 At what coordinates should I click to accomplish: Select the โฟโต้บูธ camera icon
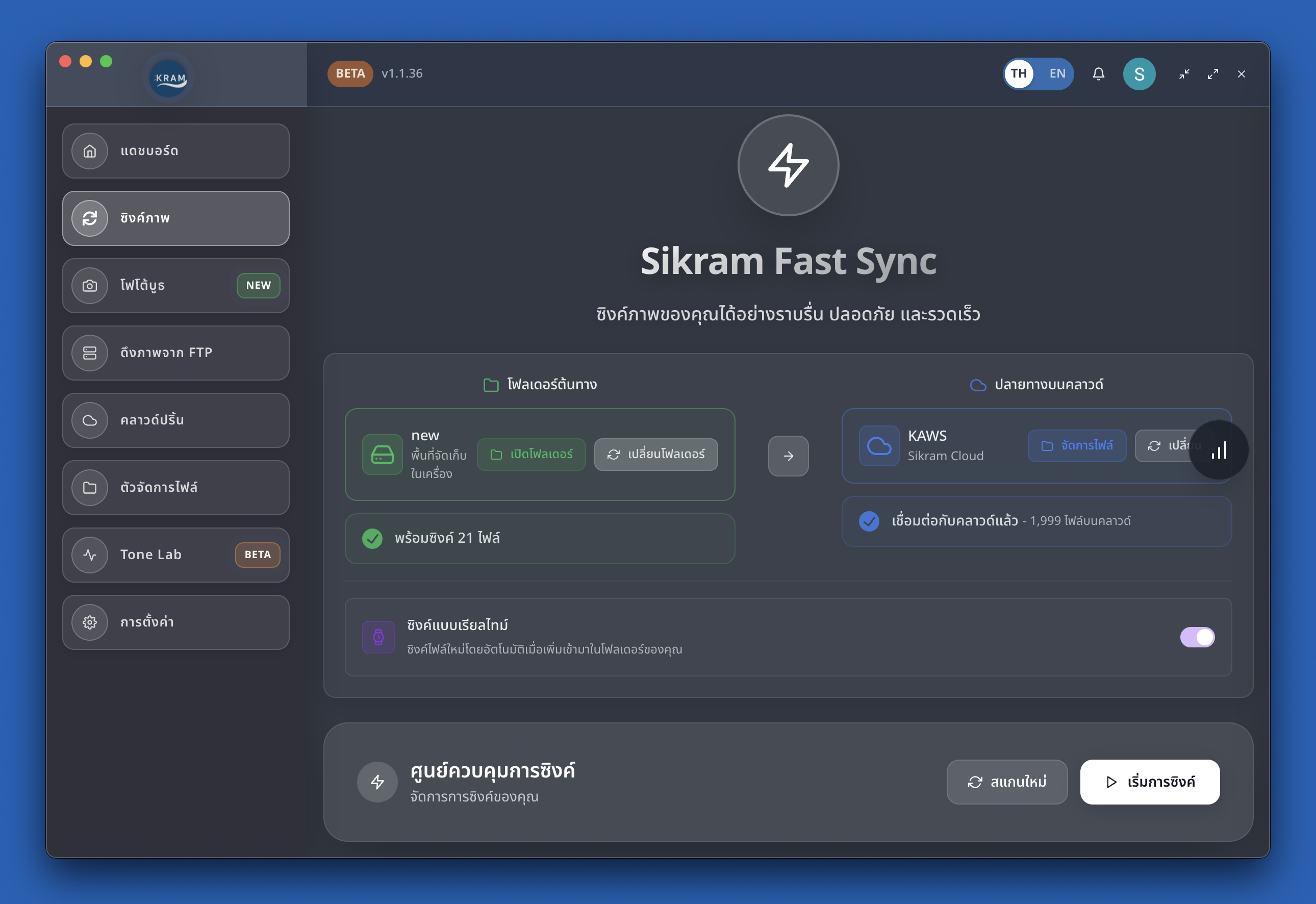89,286
